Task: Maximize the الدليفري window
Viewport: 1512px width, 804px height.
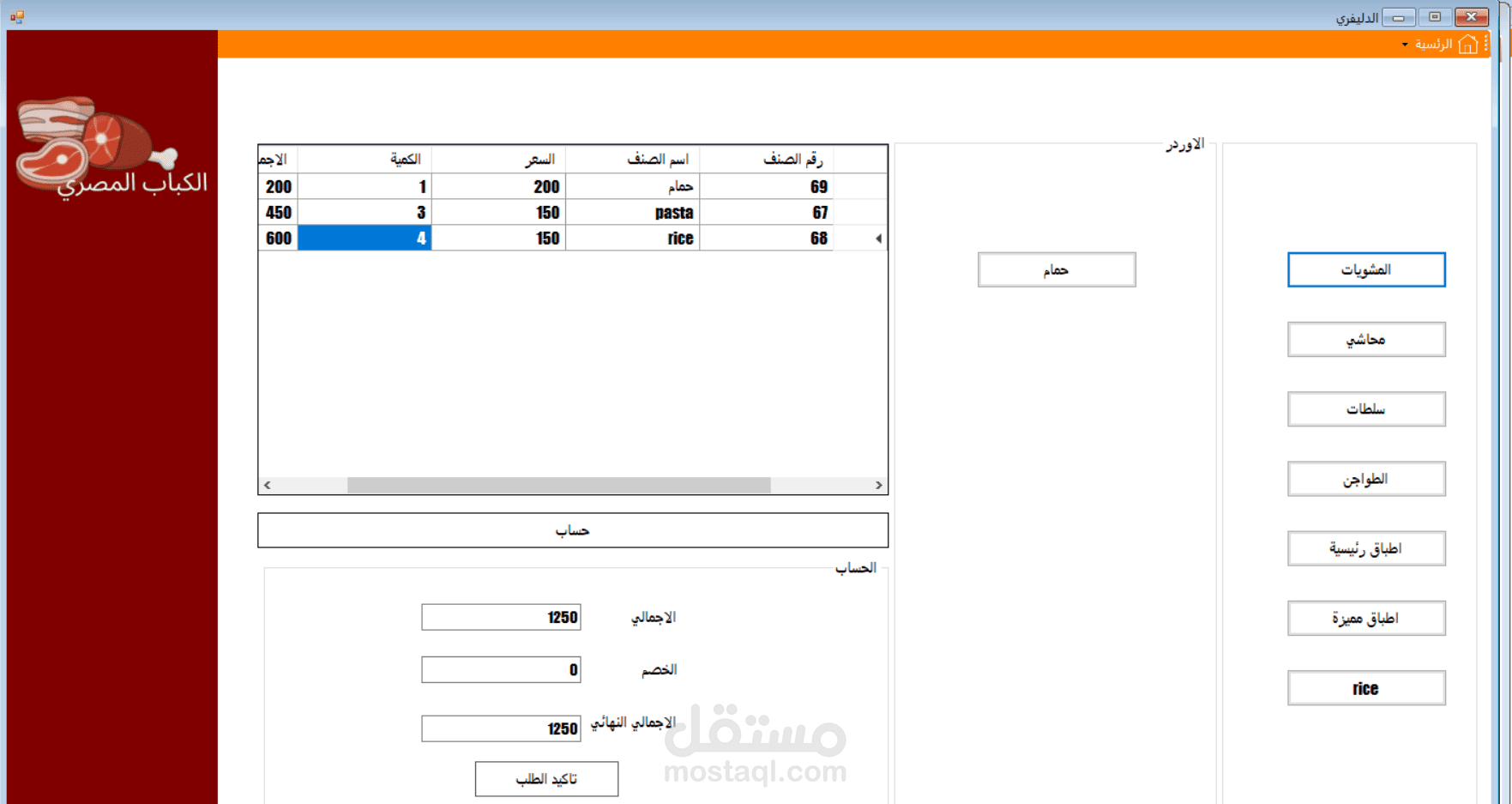Action: 1435,16
